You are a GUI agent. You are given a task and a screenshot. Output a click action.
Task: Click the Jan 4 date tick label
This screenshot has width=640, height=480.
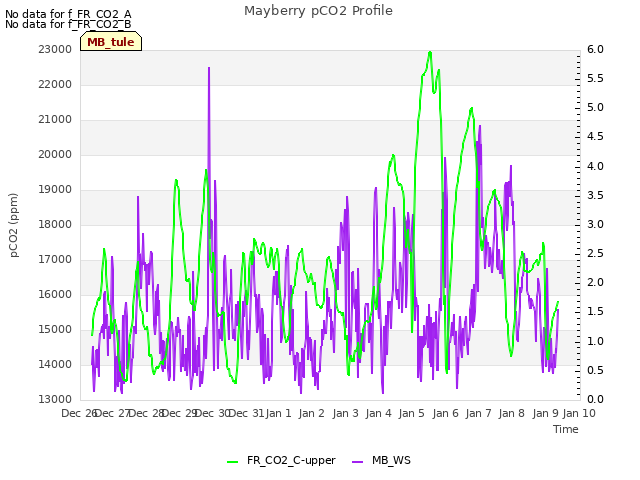pyautogui.click(x=378, y=413)
